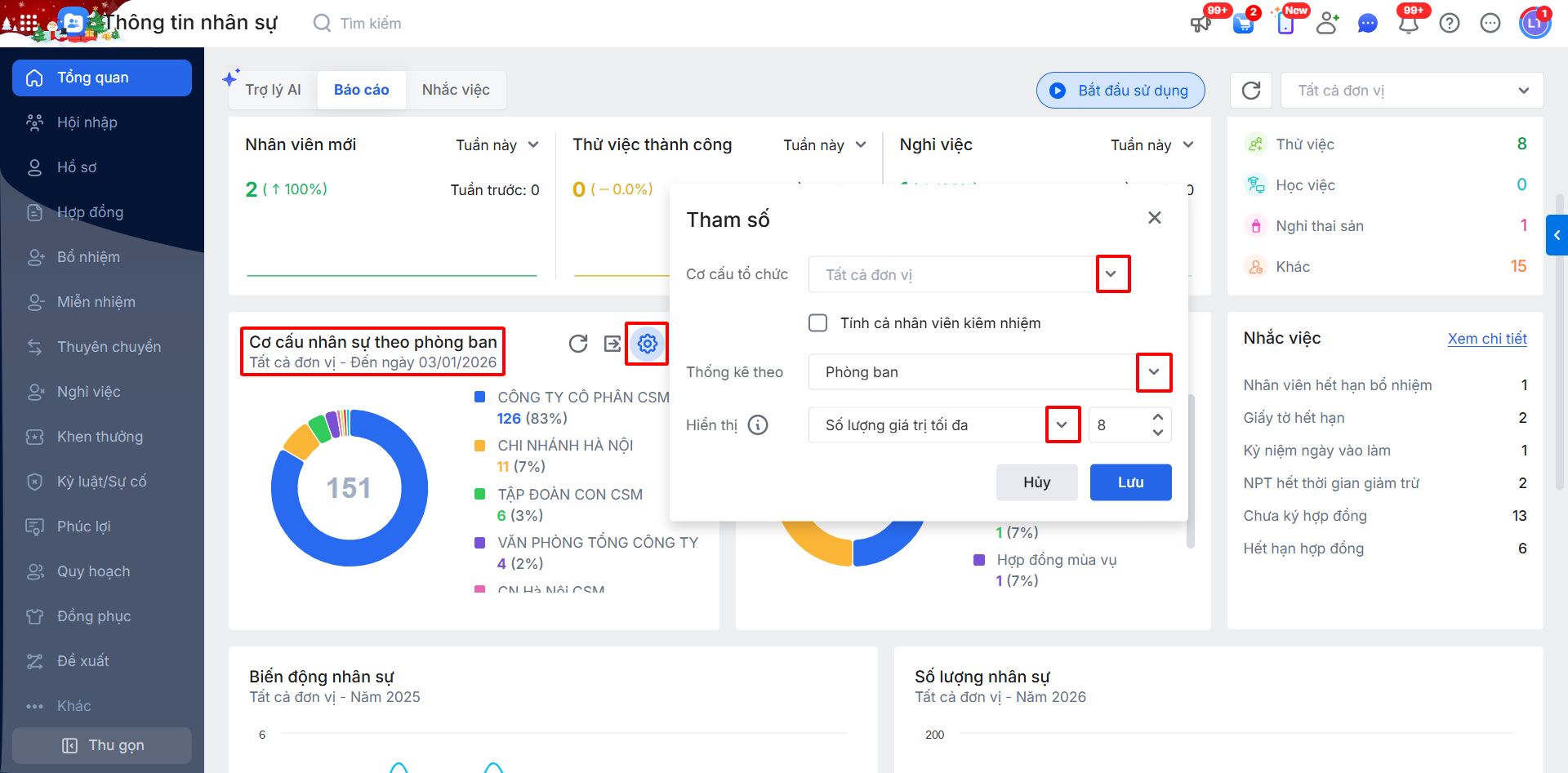
Task: Switch to the 'Nhắc việc' tab
Action: (x=456, y=90)
